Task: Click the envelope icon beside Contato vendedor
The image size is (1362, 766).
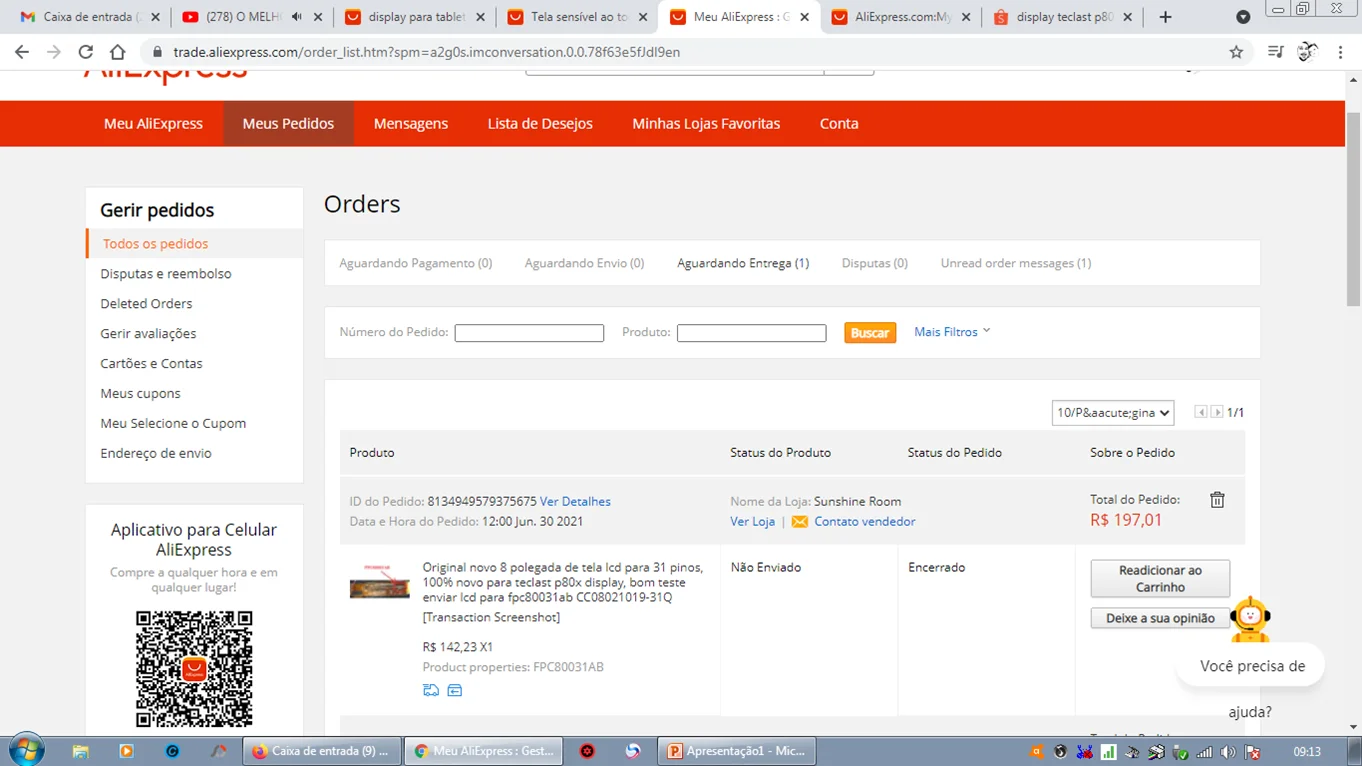Action: click(799, 522)
